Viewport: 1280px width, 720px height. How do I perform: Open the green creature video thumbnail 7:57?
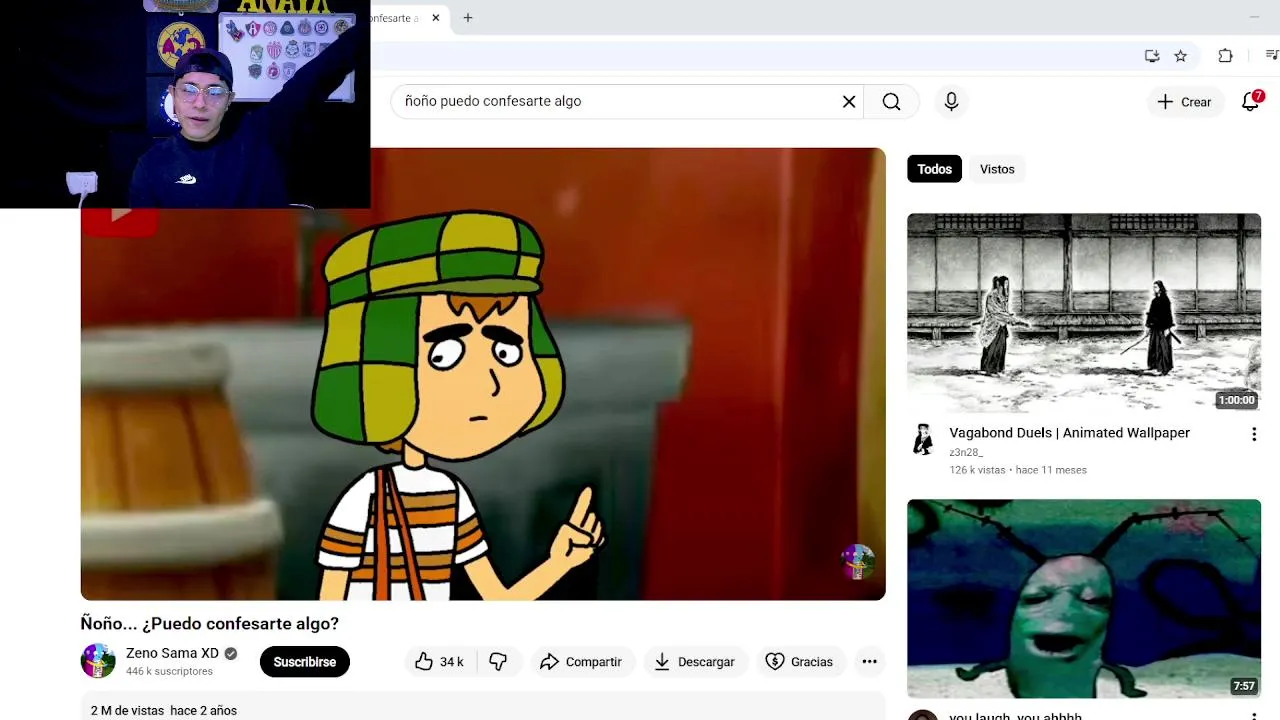[1084, 598]
